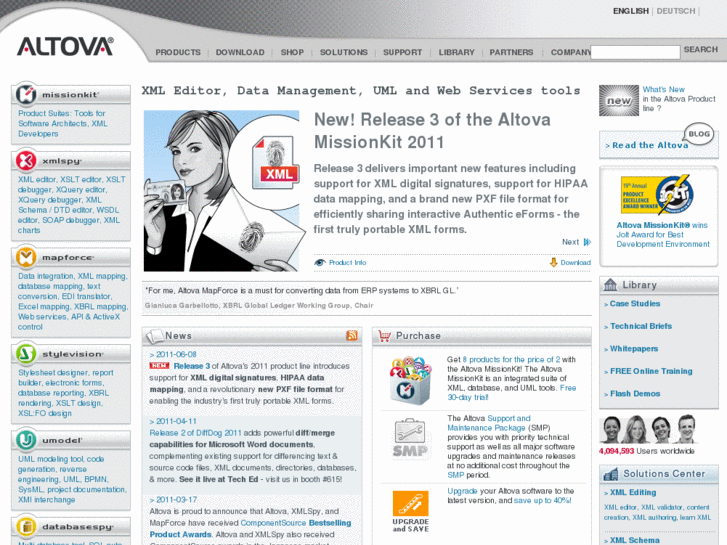Screen dimensions: 727x545
Task: Click the Upgrade and Save orange icon
Action: [410, 511]
